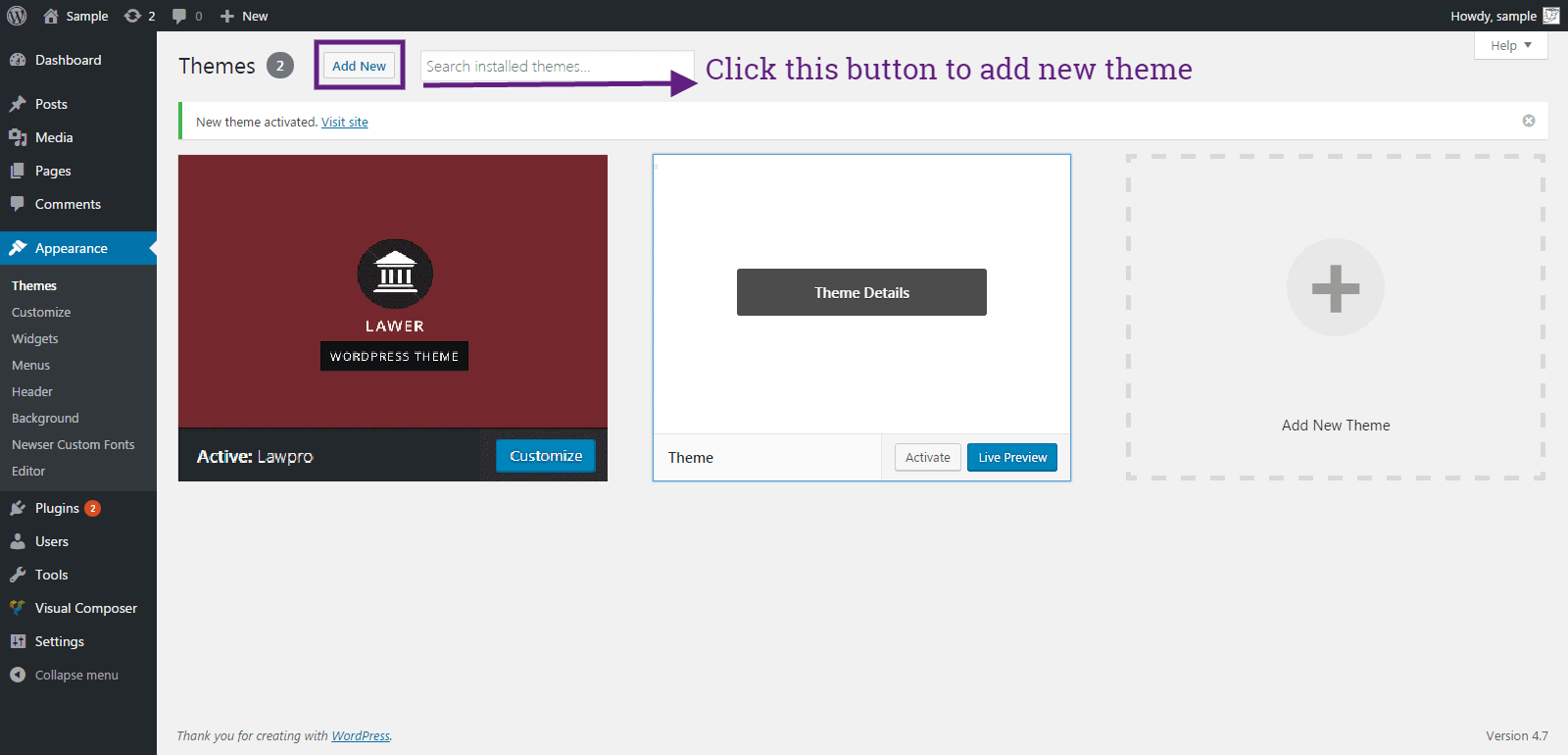1568x755 pixels.
Task: Open the updates icon in admin bar
Action: point(133,16)
